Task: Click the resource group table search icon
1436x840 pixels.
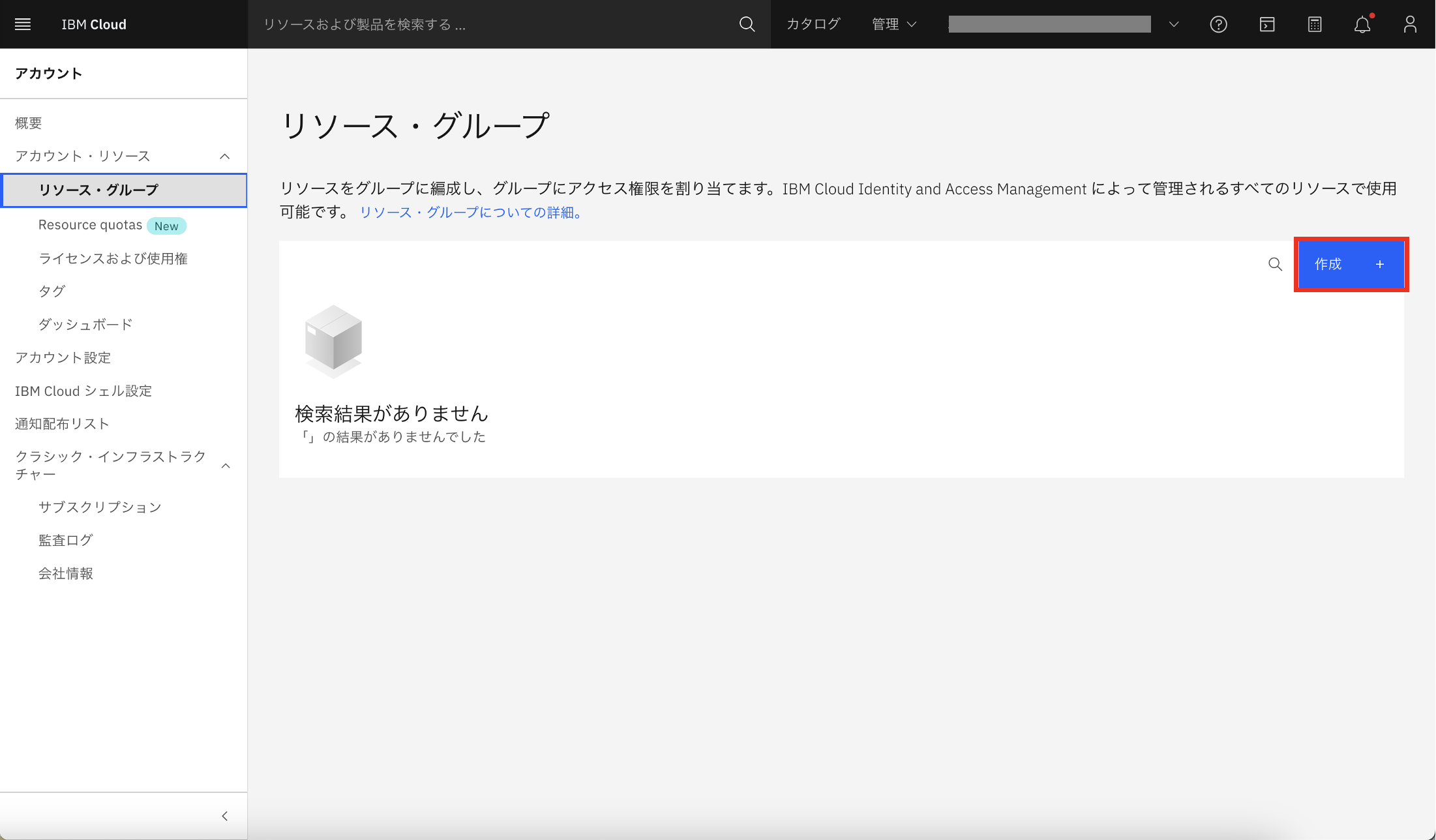Action: (x=1275, y=264)
